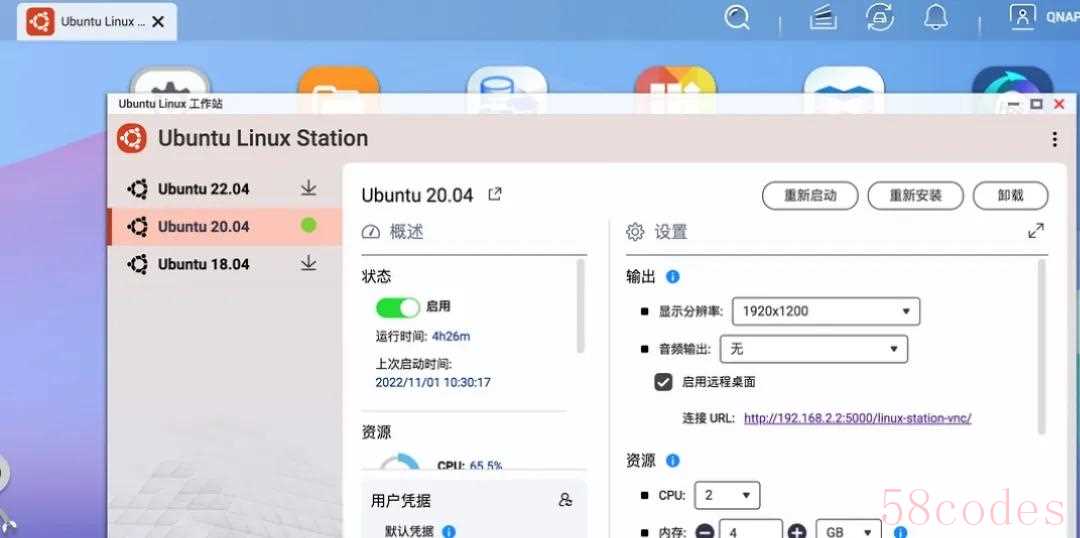Close the Ubuntu Linux 工作站 window

(x=1059, y=104)
